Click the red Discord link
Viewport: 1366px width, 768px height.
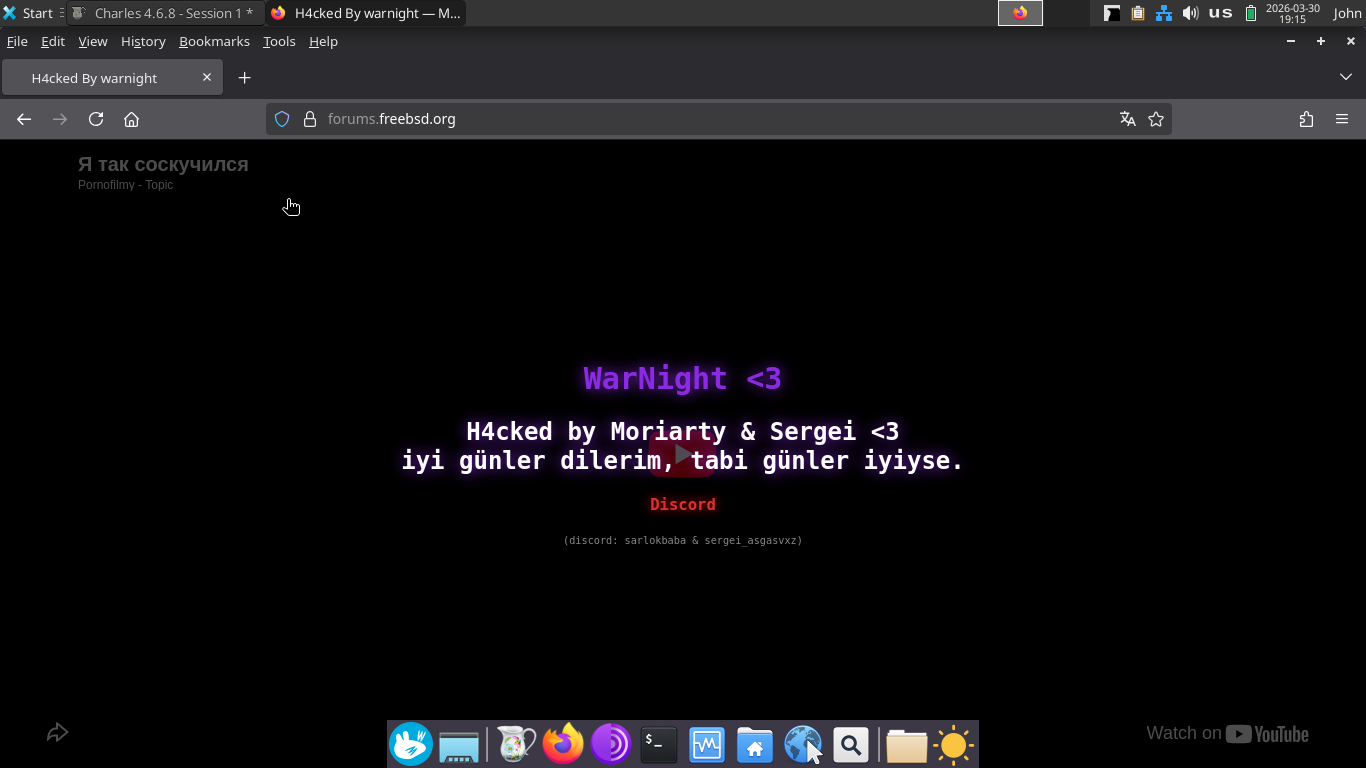tap(683, 504)
